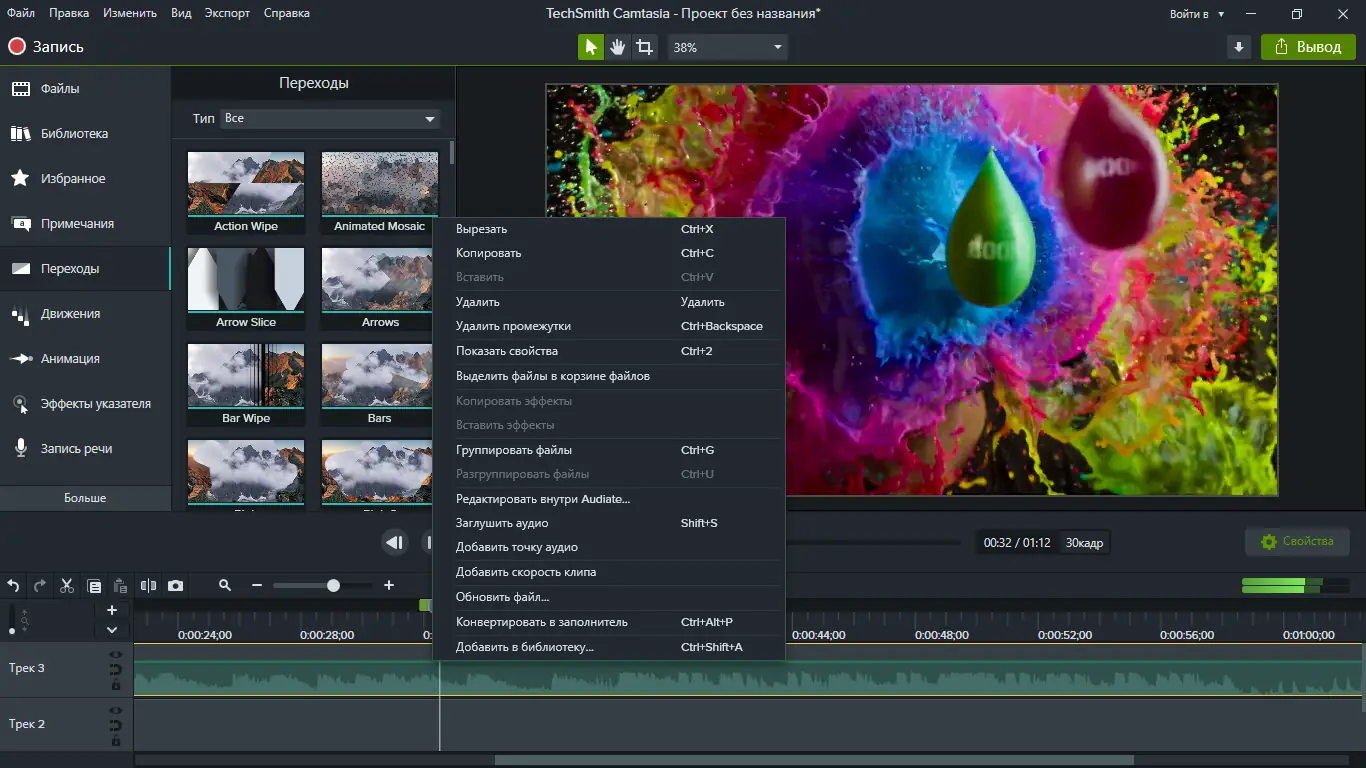Hide Трек 3 with its eye toggle
Viewport: 1366px width, 768px height.
117,655
